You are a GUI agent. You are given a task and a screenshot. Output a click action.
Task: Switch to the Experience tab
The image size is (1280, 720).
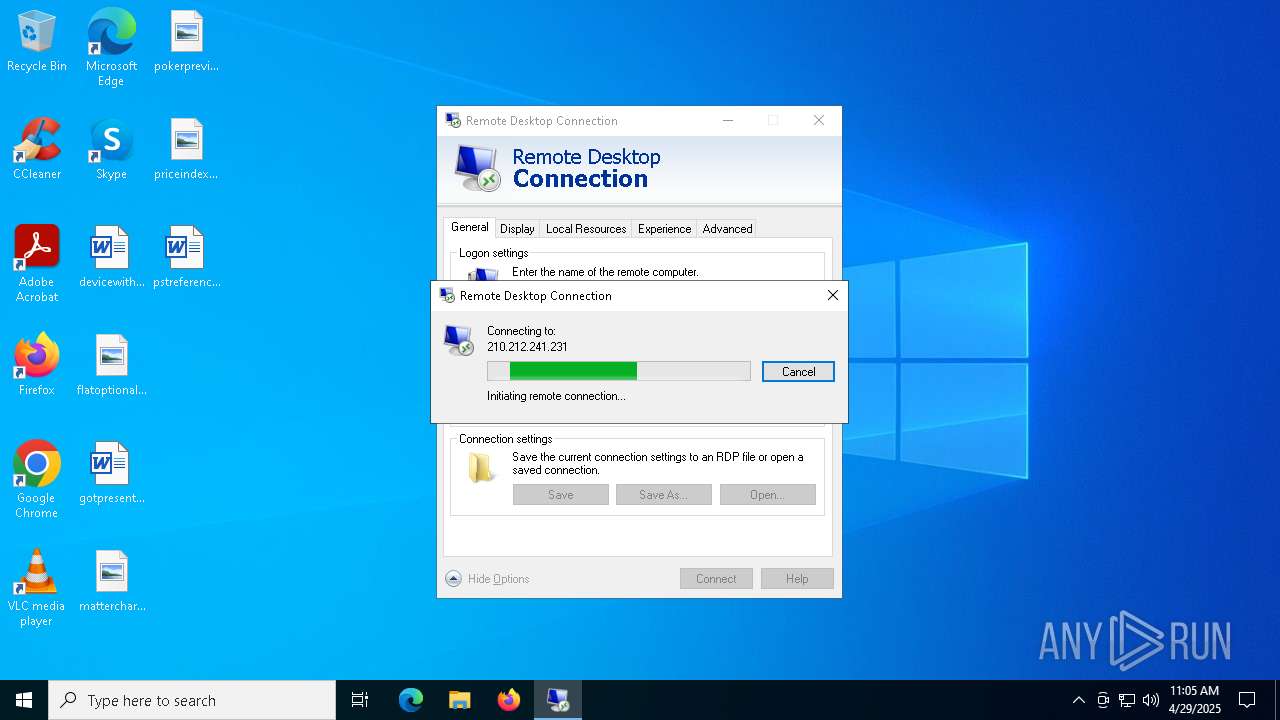pyautogui.click(x=664, y=229)
